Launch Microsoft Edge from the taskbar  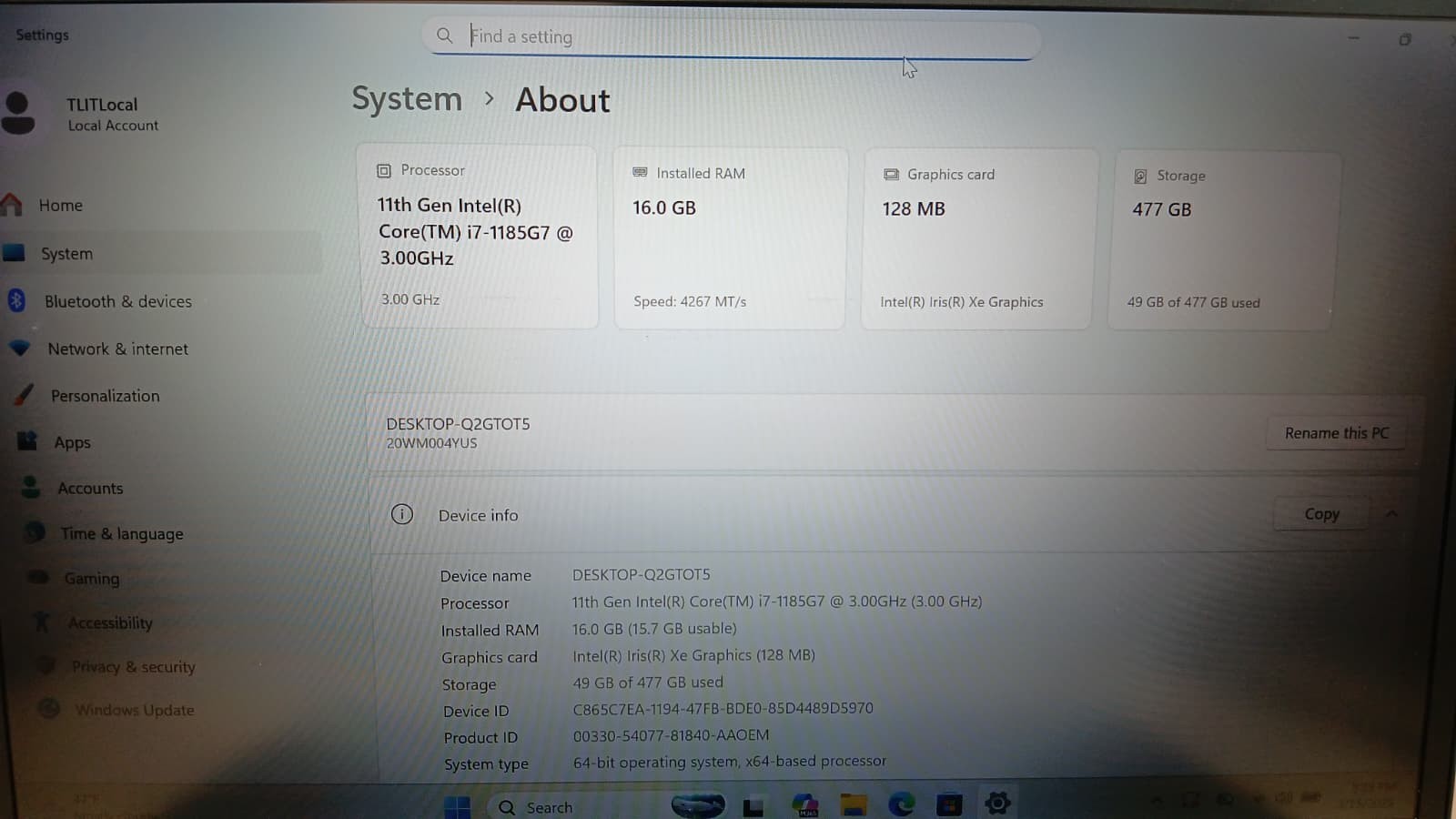click(x=901, y=804)
